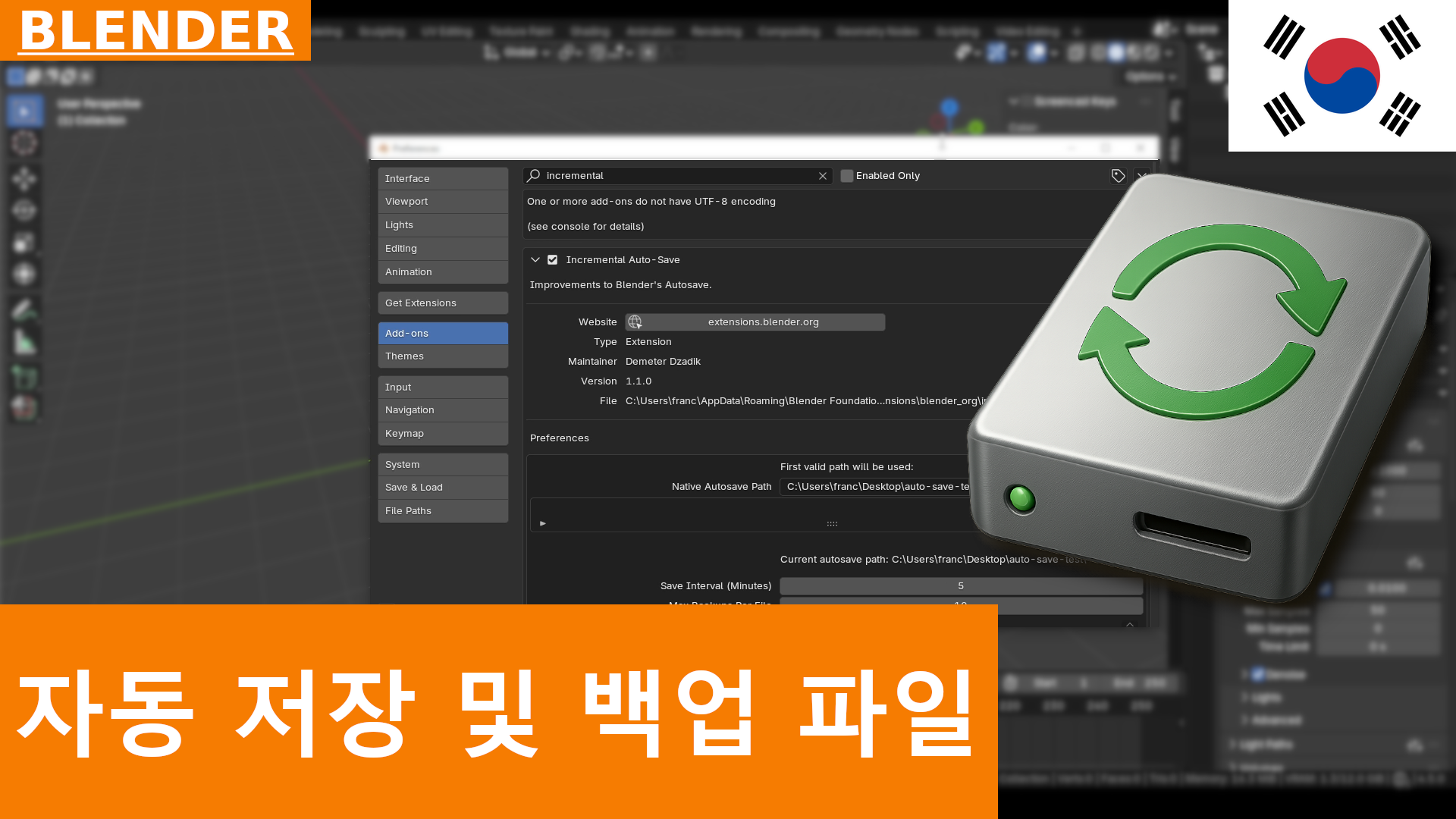Adjust the Save Interval (Minutes) value
Viewport: 1456px width, 819px height.
point(961,586)
